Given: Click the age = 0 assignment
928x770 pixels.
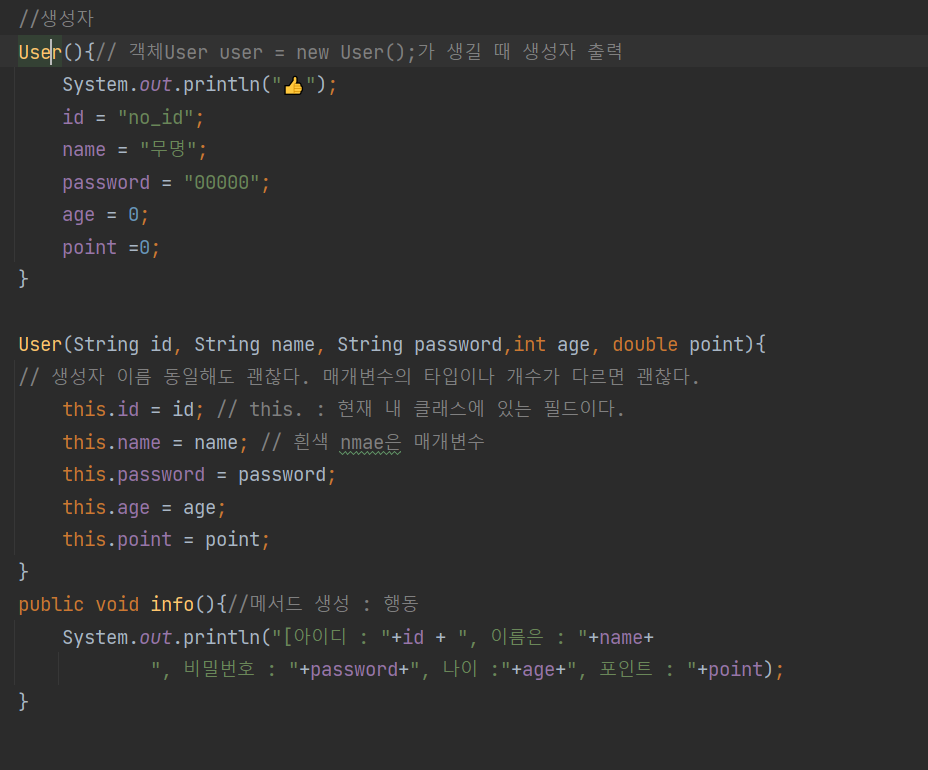Looking at the screenshot, I should pyautogui.click(x=105, y=214).
